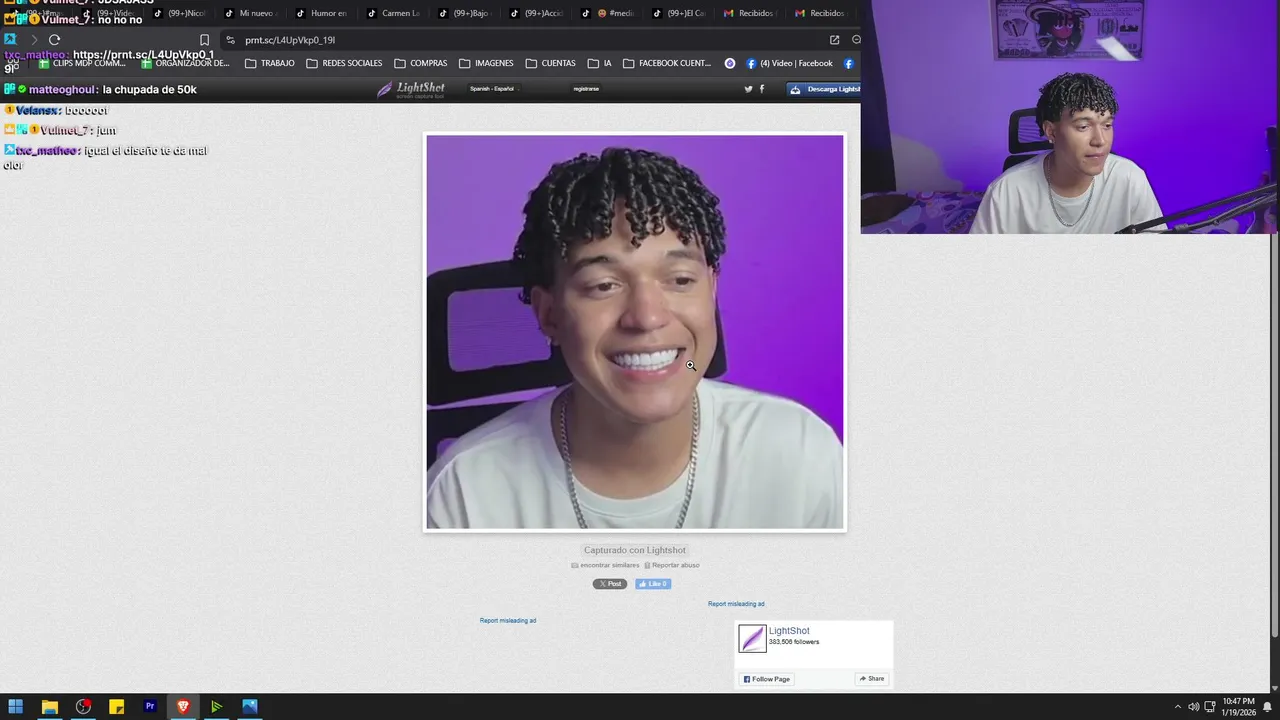
Task: Open the IA bookmarks folder
Action: tap(599, 63)
